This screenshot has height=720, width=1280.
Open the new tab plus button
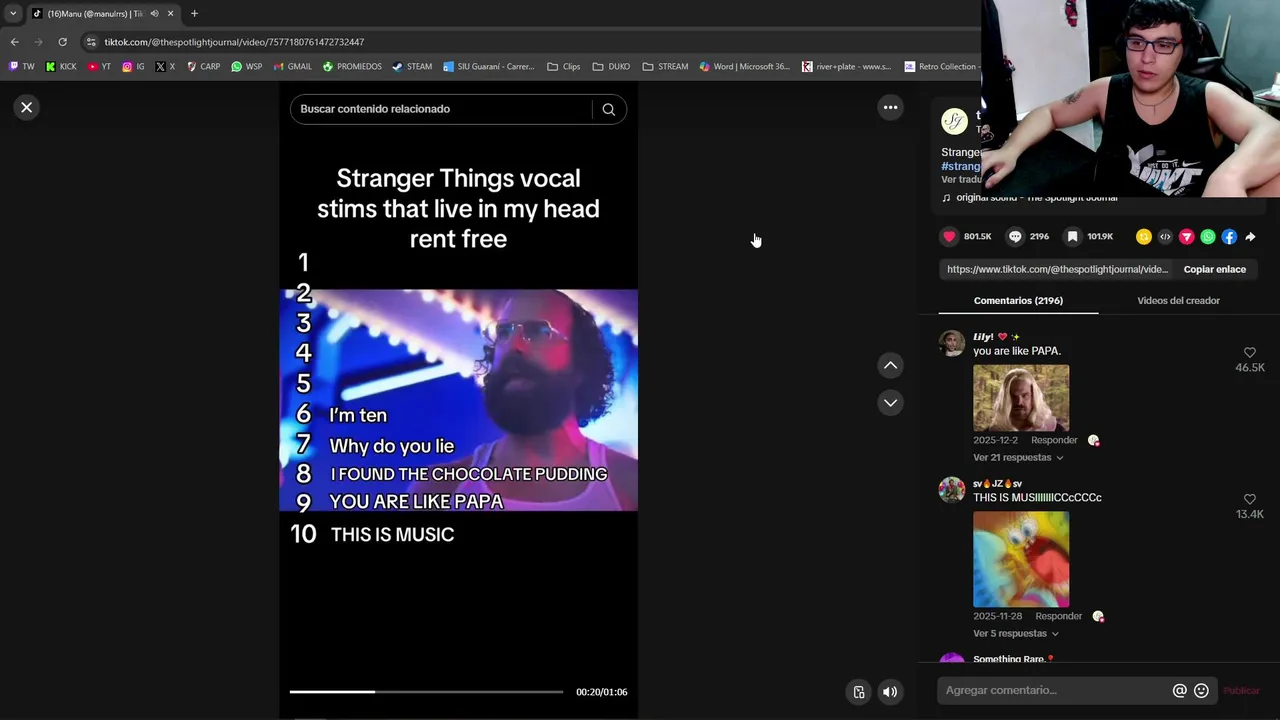(x=194, y=13)
